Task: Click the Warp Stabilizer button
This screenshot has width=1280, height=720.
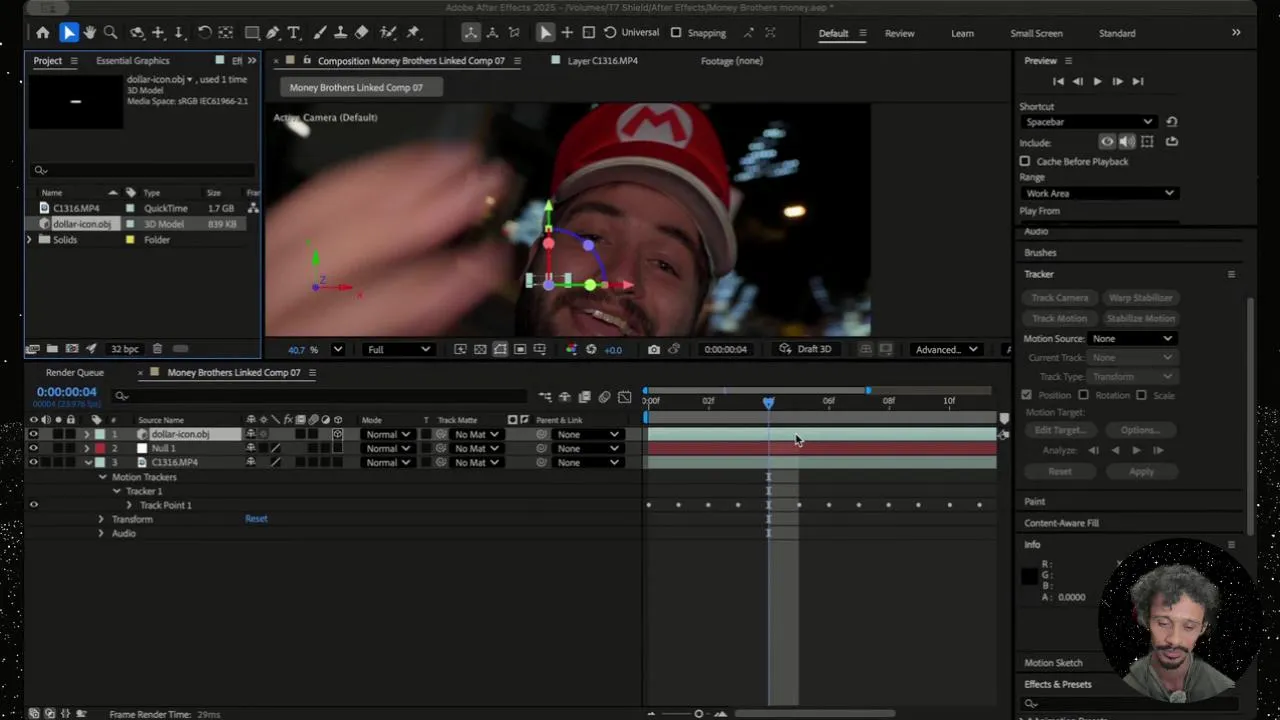Action: click(x=1140, y=297)
